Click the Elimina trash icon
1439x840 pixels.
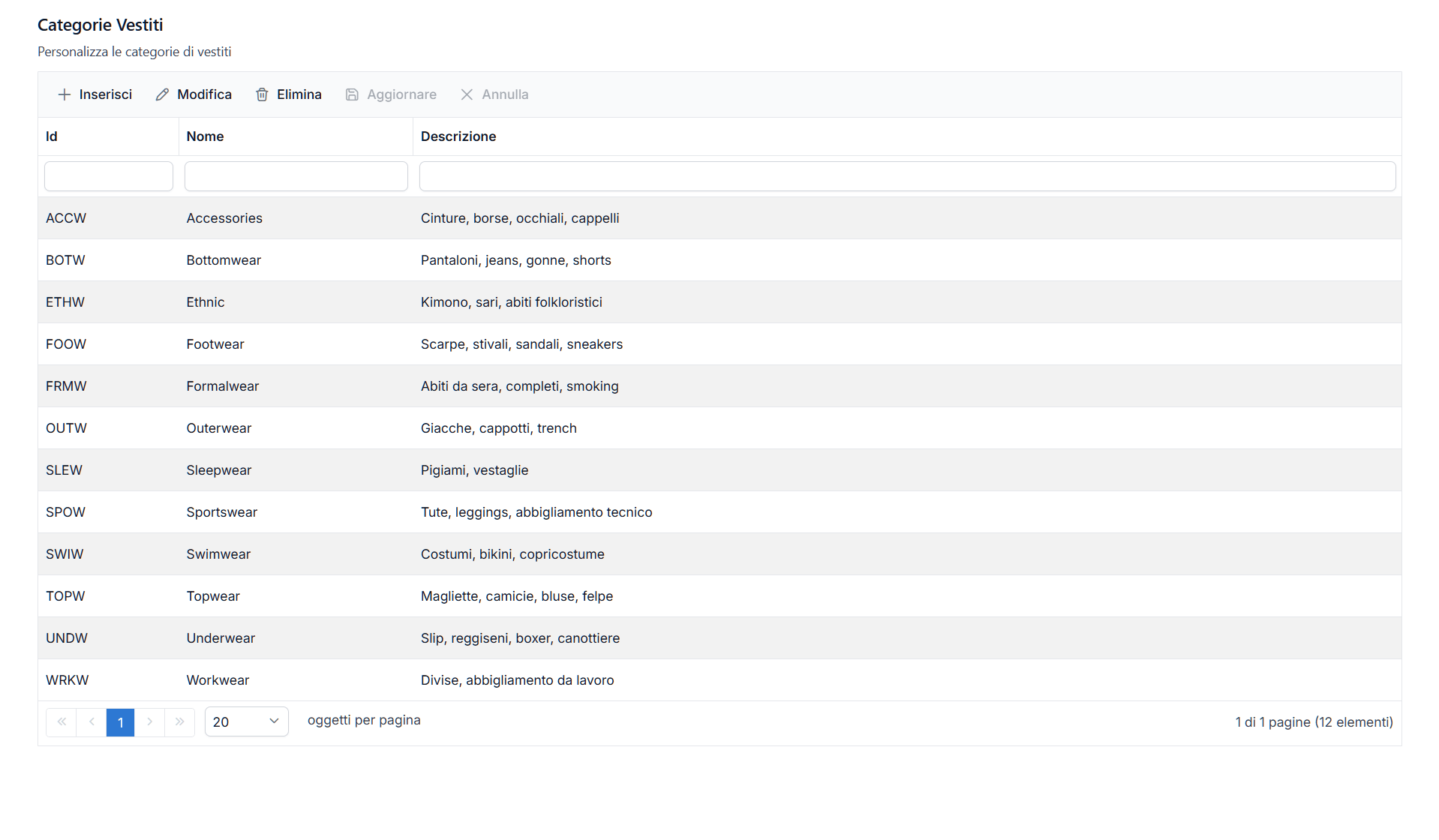point(262,94)
